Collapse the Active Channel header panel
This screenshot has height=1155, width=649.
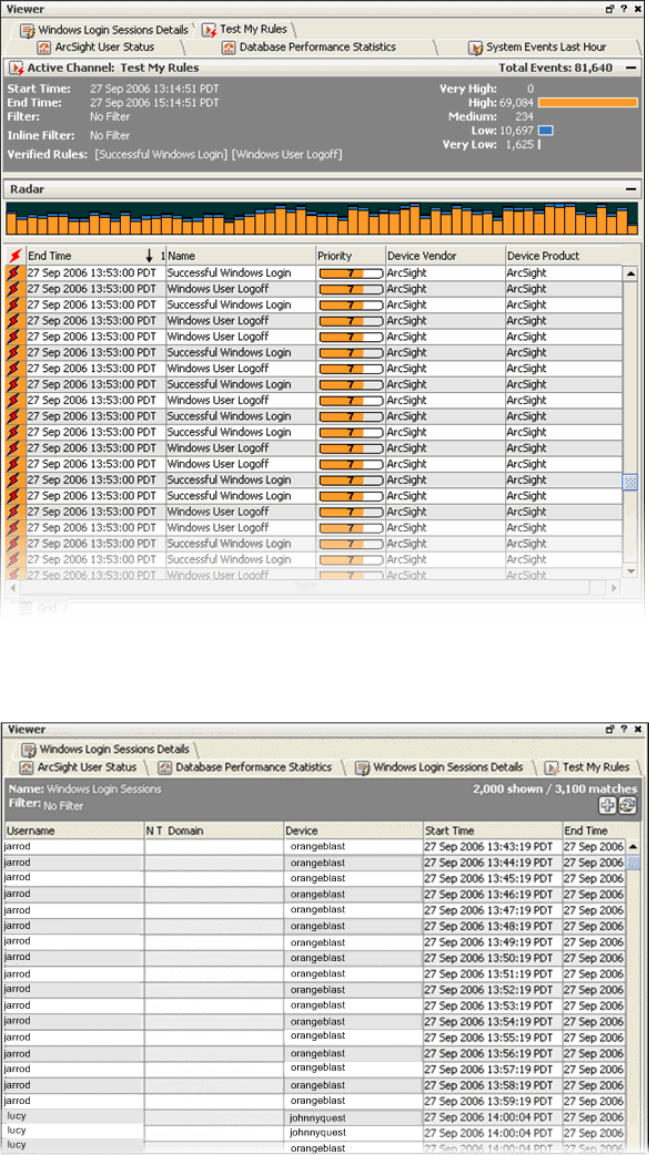tap(631, 68)
